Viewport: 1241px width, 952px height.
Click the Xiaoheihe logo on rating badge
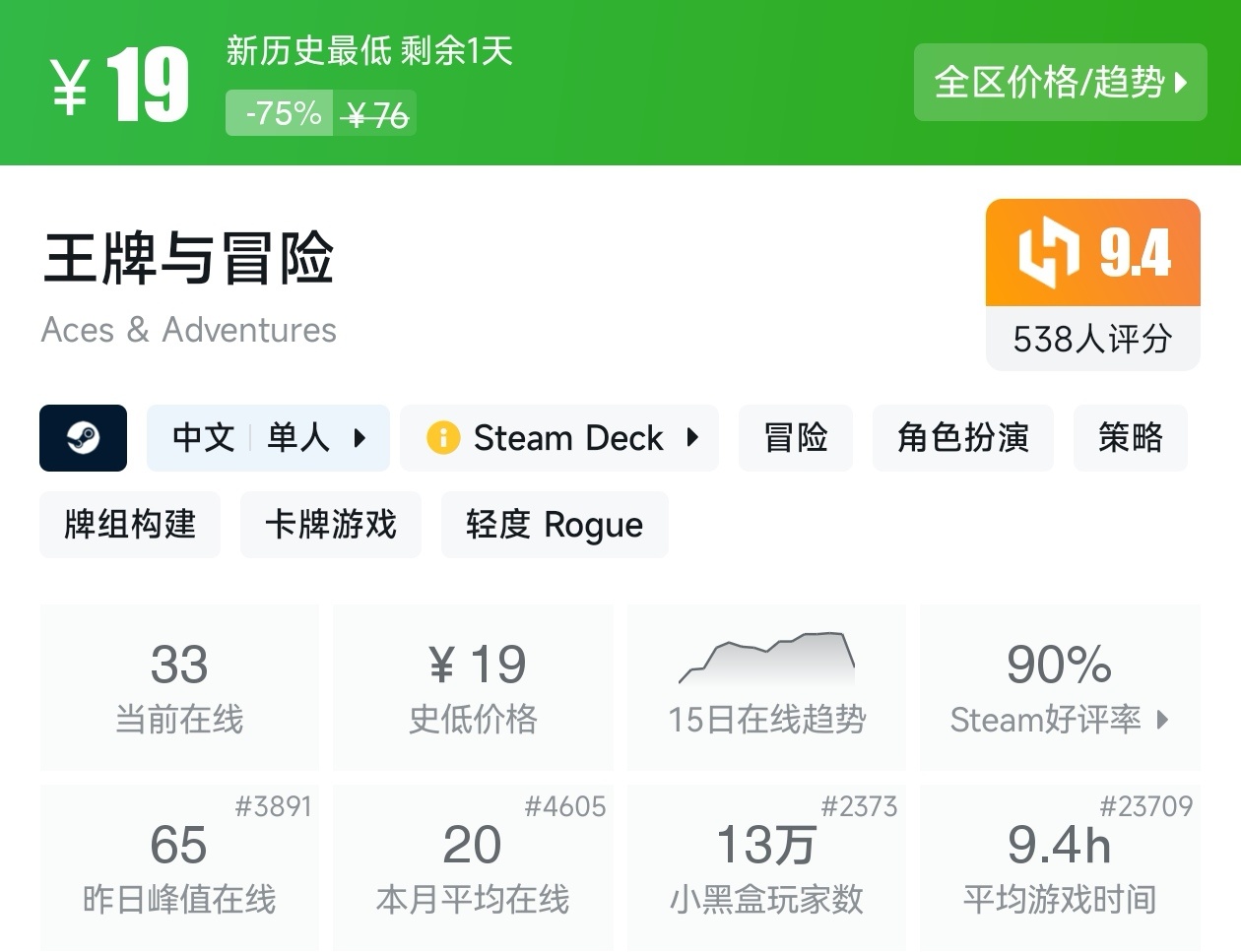point(1048,252)
